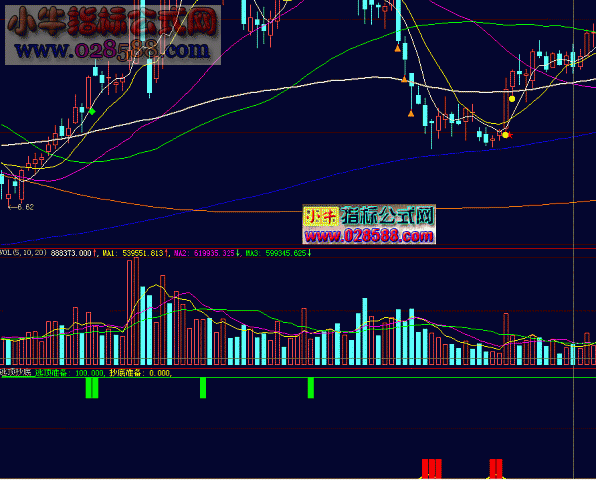The image size is (596, 480).
Task: Open the center 小牛指标公式网 watermark link
Action: tap(369, 224)
